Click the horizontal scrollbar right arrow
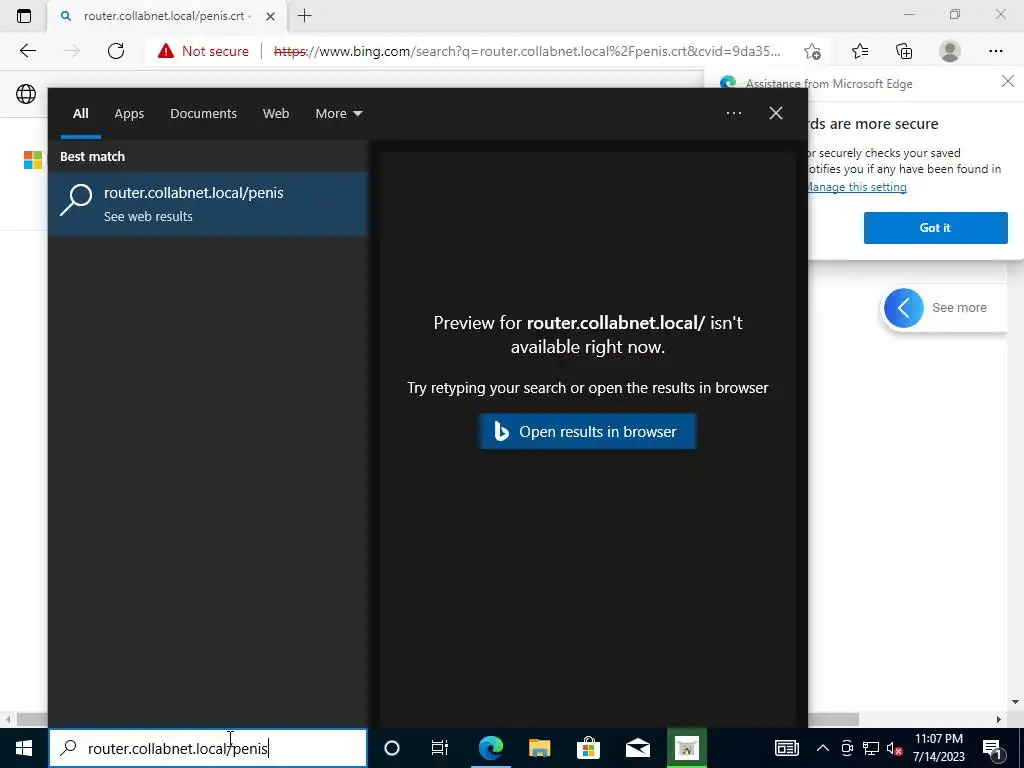1024x768 pixels. 998,719
